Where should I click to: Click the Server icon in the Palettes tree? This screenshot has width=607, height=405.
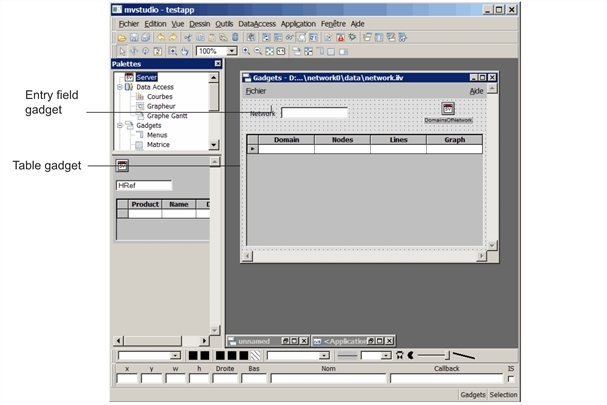(x=129, y=77)
